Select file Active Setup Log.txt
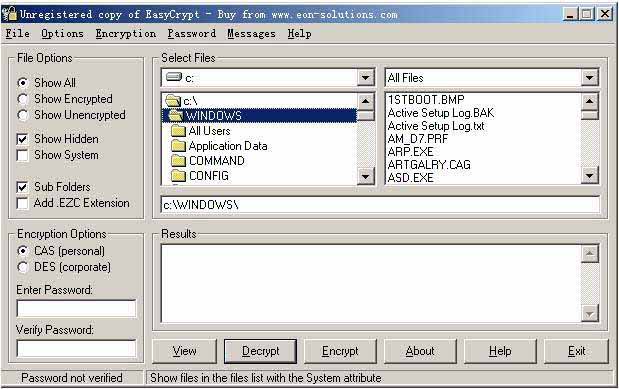 tap(436, 126)
